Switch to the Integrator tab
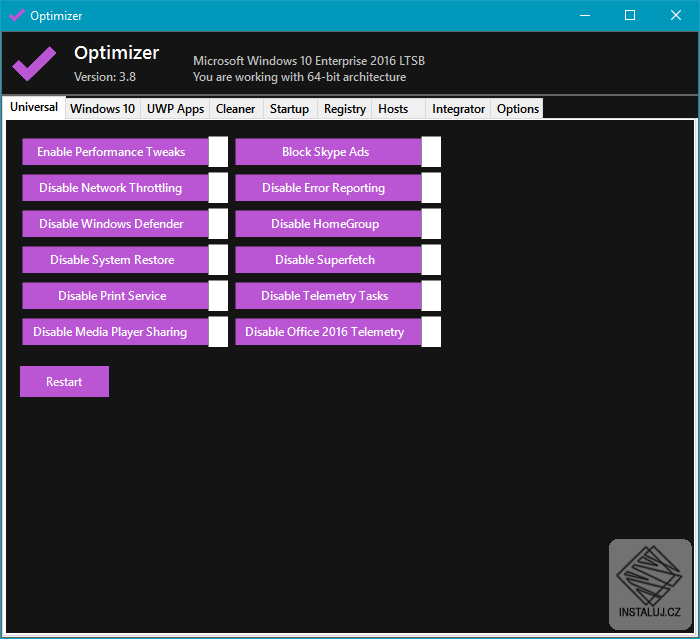 click(x=458, y=109)
